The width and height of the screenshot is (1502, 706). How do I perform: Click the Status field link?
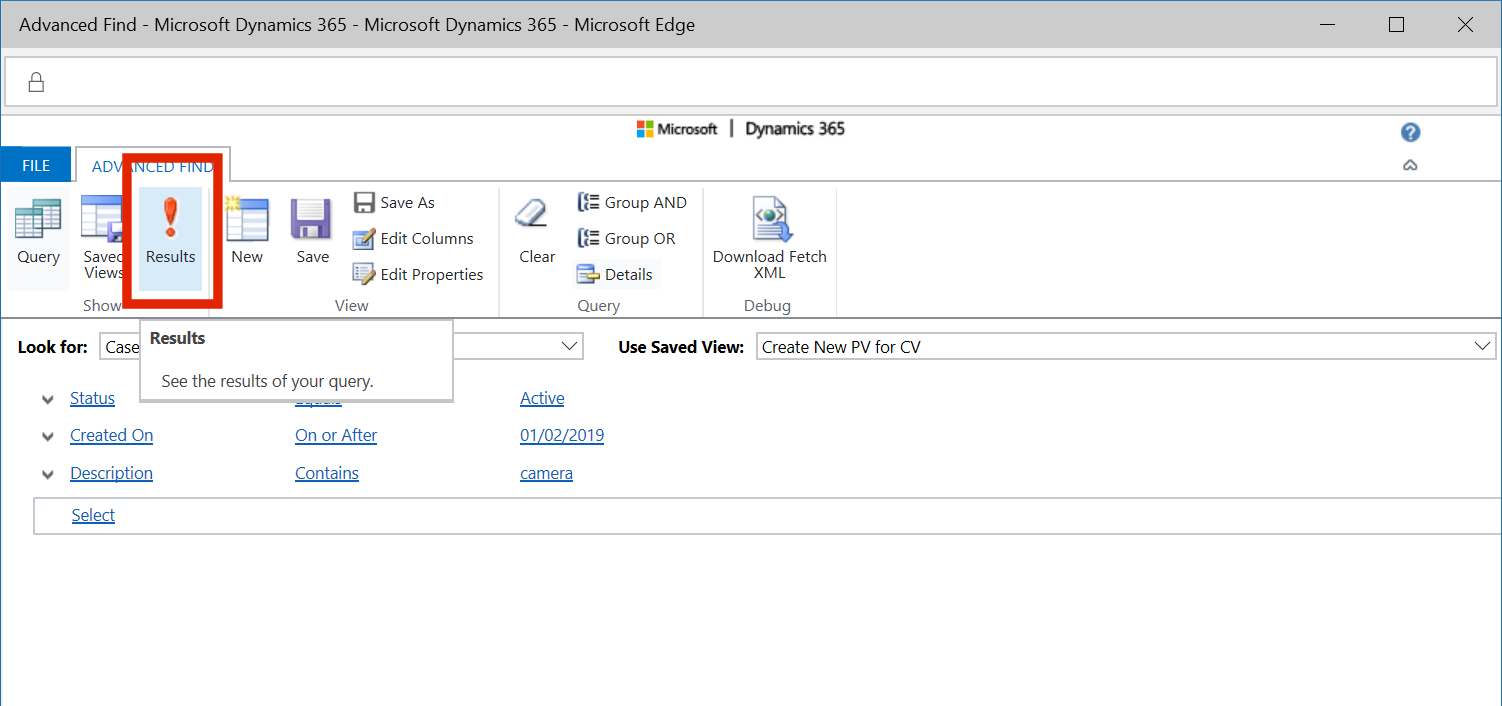92,398
